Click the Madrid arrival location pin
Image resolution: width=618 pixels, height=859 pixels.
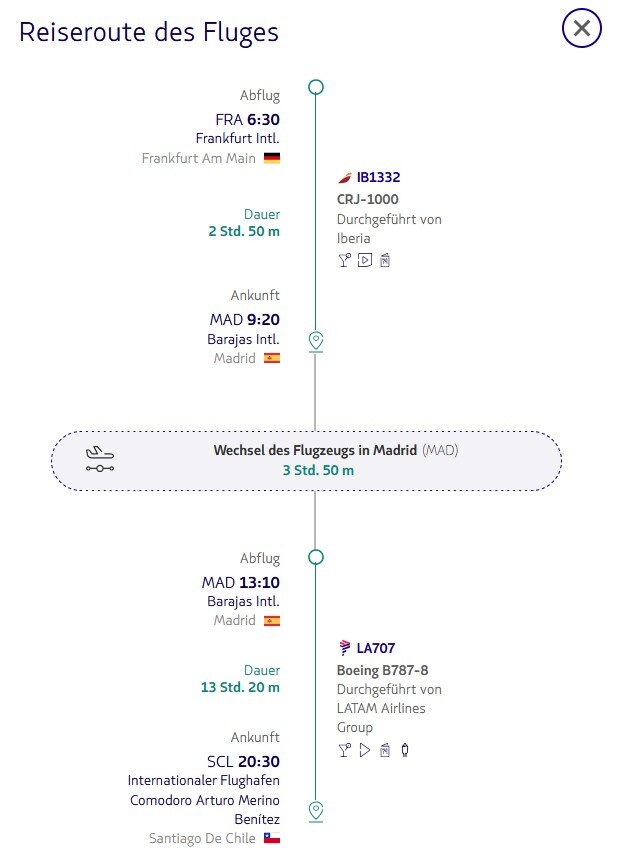(x=316, y=341)
